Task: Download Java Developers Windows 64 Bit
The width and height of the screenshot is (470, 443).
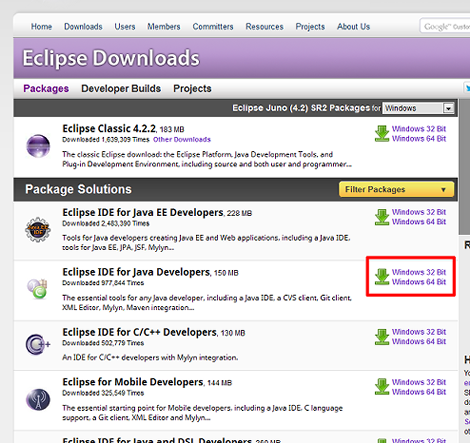Action: (x=419, y=282)
